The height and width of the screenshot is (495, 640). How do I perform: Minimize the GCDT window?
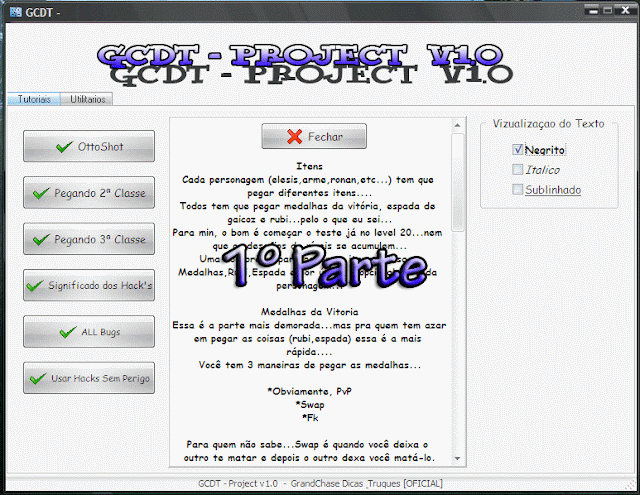tap(593, 11)
